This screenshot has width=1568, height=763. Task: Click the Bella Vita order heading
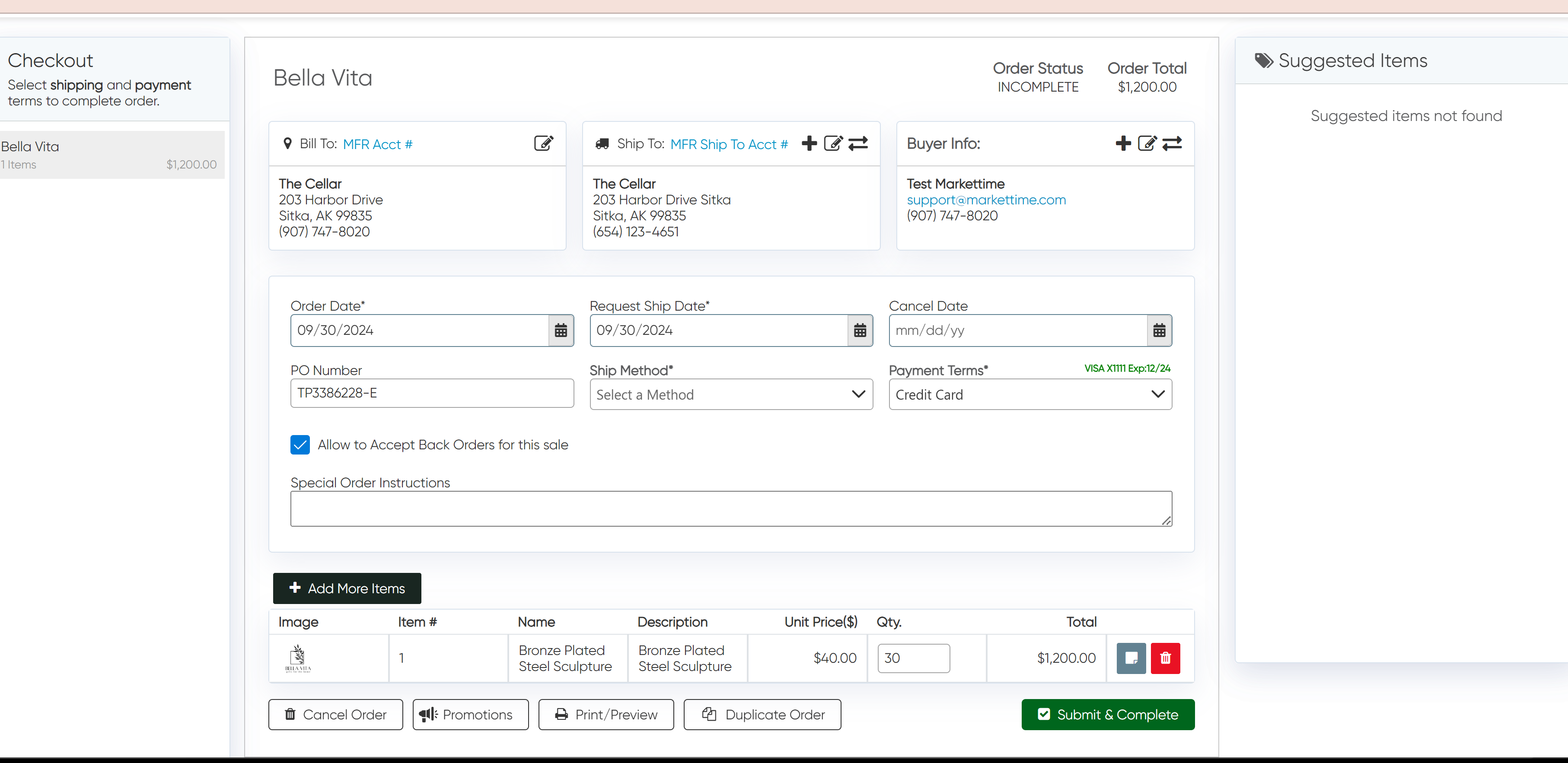tap(322, 78)
